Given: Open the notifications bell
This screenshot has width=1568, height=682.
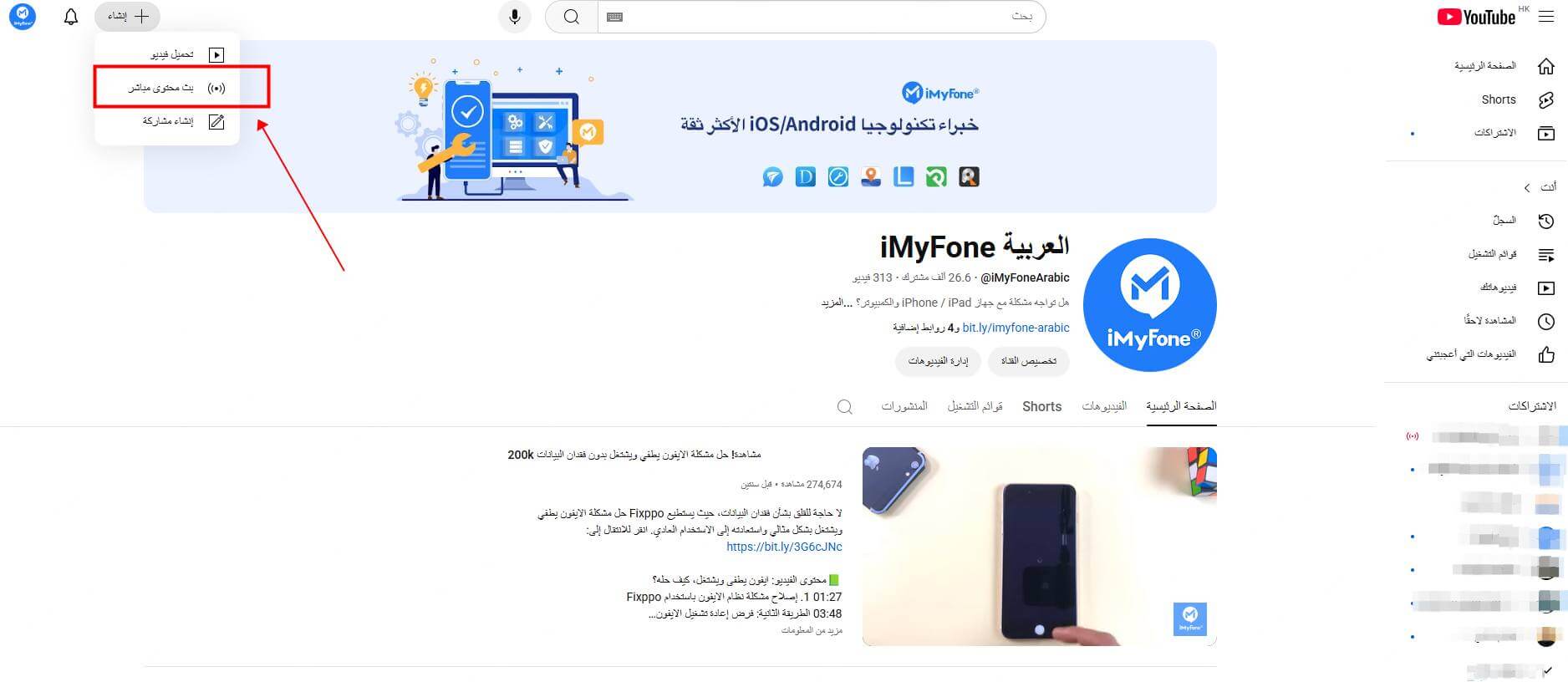Looking at the screenshot, I should (71, 17).
